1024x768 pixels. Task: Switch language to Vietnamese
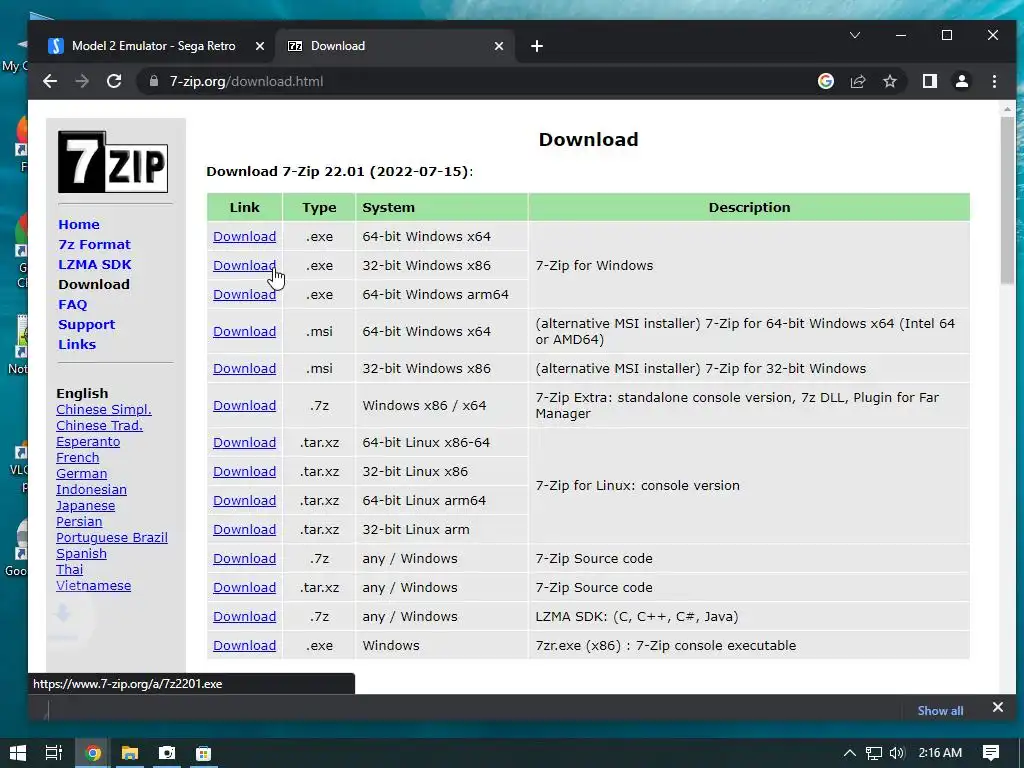coord(93,585)
